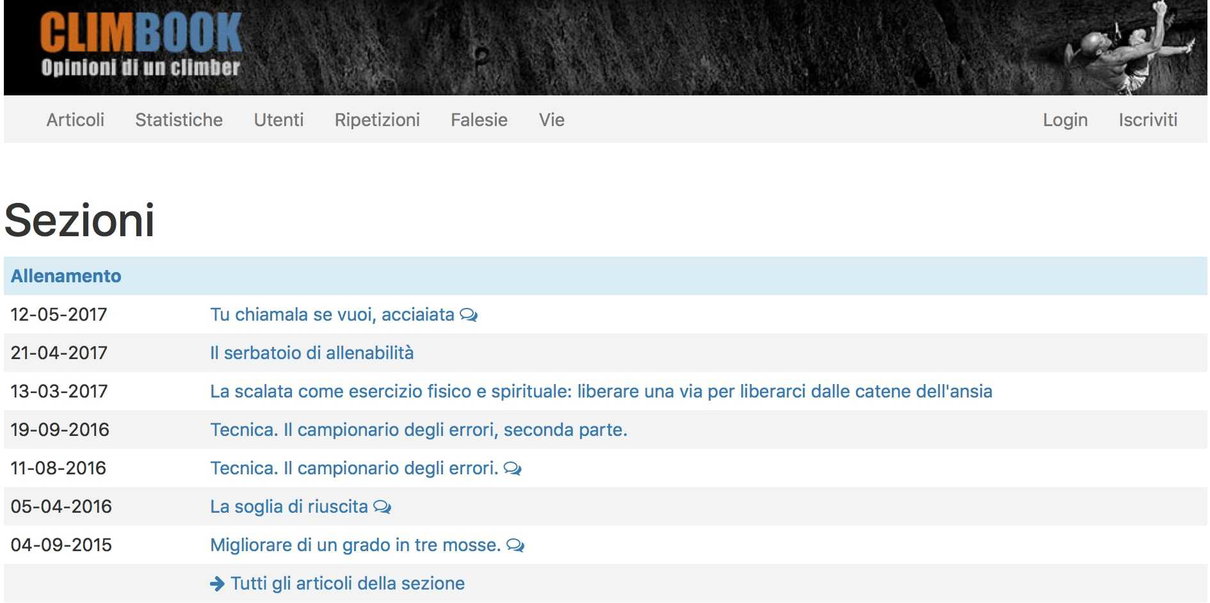Open article 'Tu chiamala se vuoi, acciaiata'

point(332,315)
